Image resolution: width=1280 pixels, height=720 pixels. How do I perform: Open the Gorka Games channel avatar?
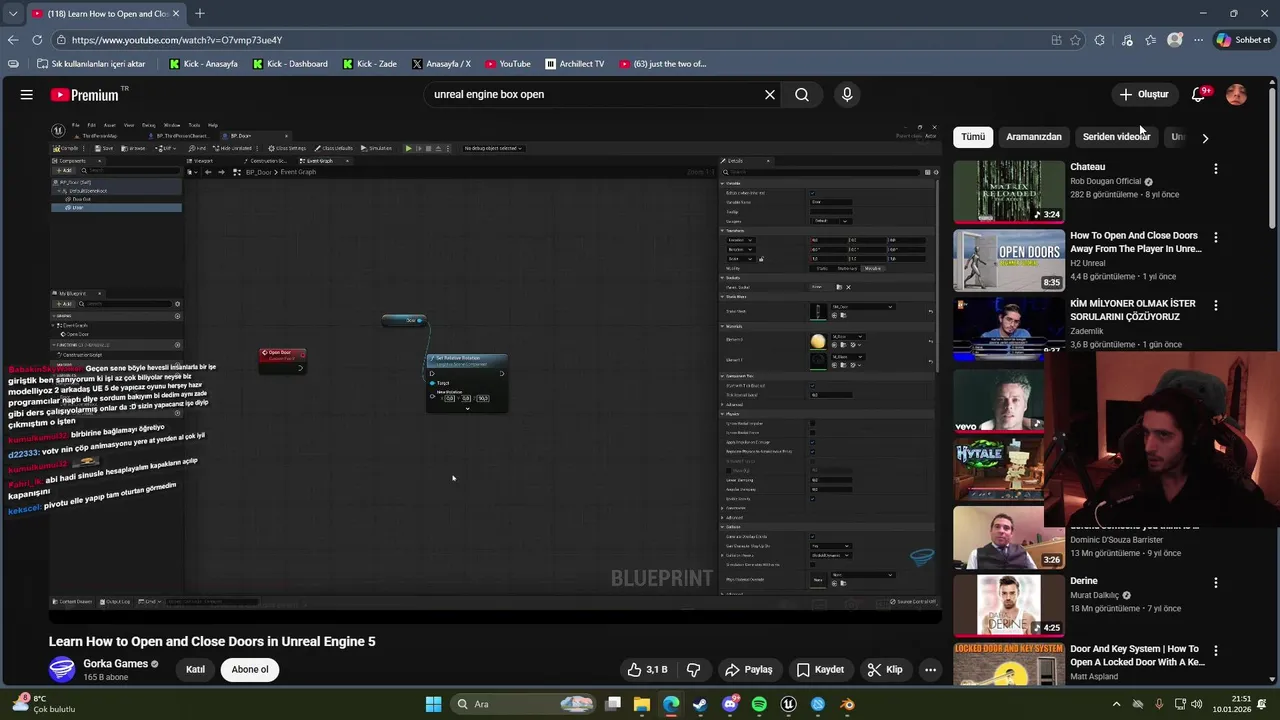pos(62,669)
